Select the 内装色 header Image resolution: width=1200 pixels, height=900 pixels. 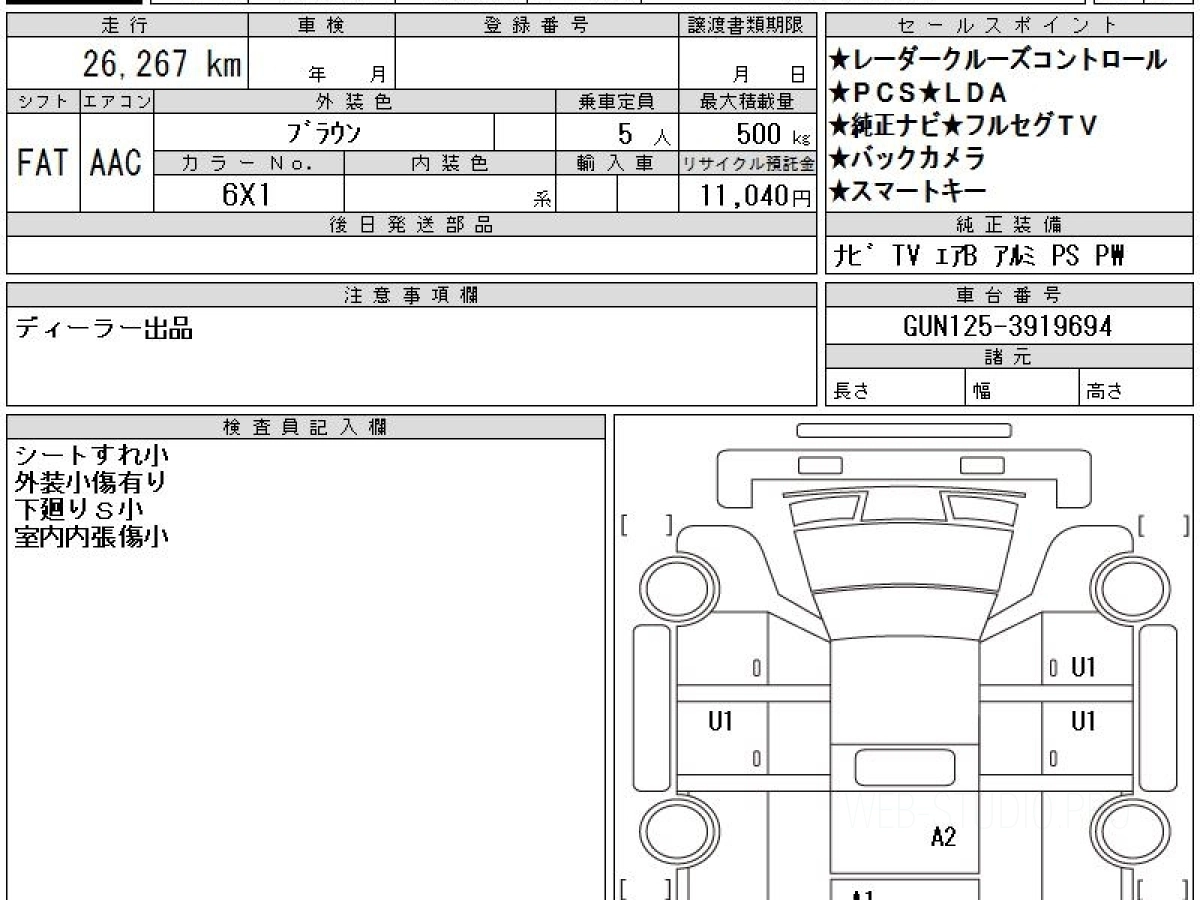[x=450, y=163]
